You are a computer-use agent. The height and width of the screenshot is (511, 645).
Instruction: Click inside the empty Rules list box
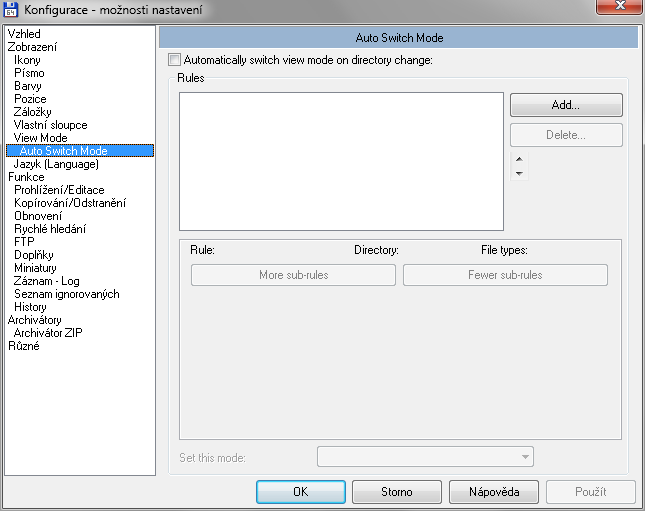[x=340, y=162]
